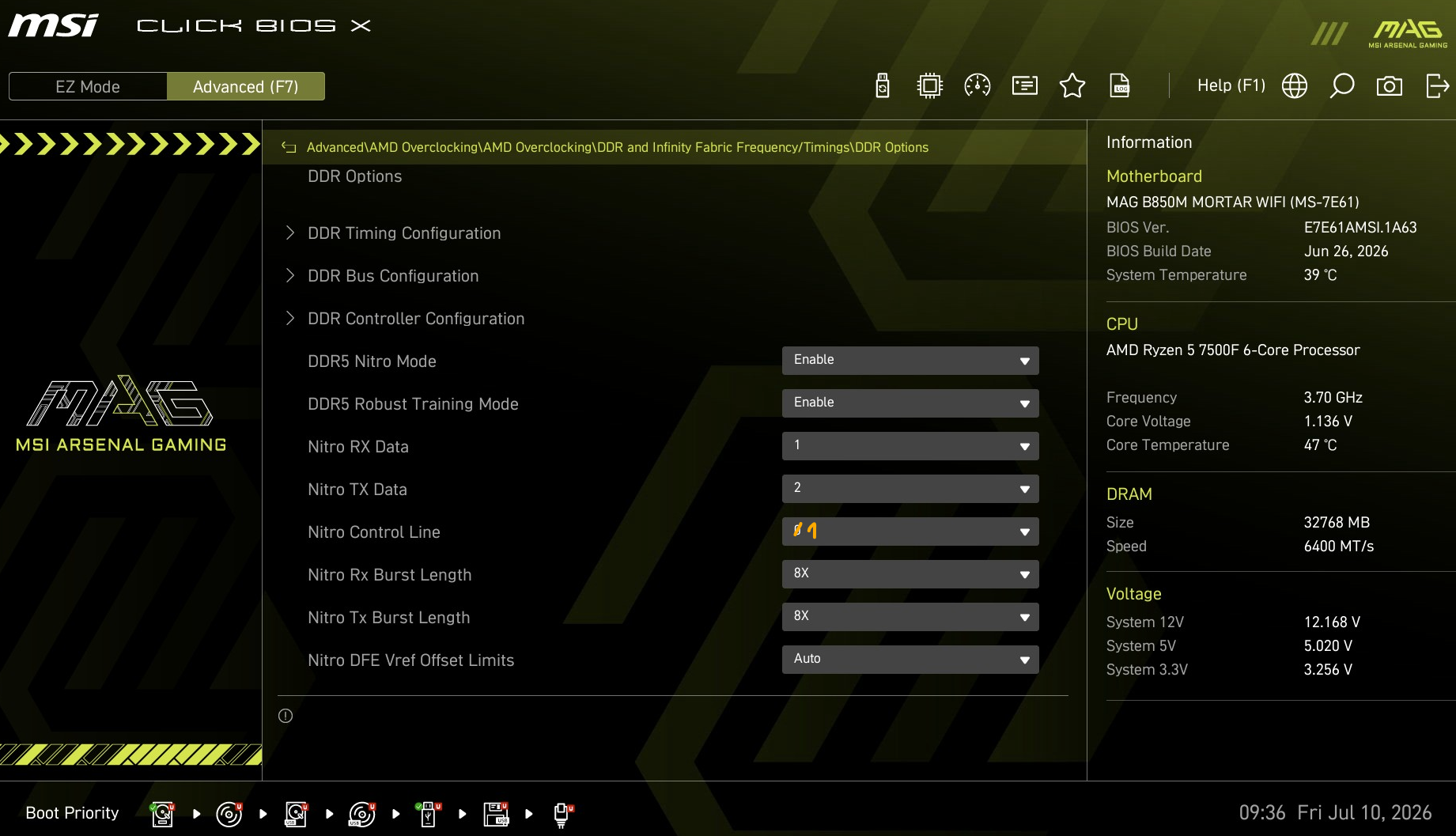Click the date and time 09:36 Fri Jul 10, 2026

coord(1335,813)
